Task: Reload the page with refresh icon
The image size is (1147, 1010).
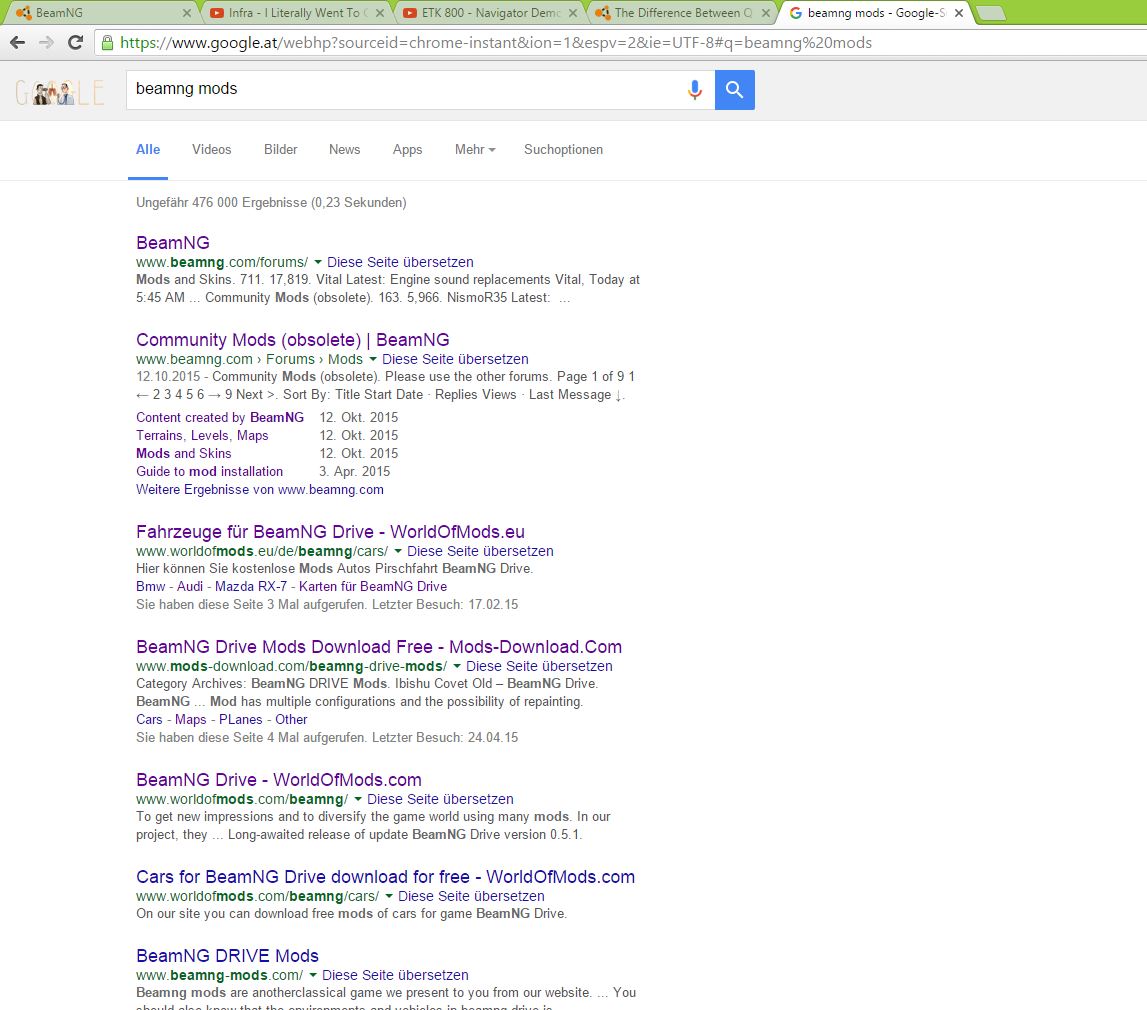Action: point(75,42)
